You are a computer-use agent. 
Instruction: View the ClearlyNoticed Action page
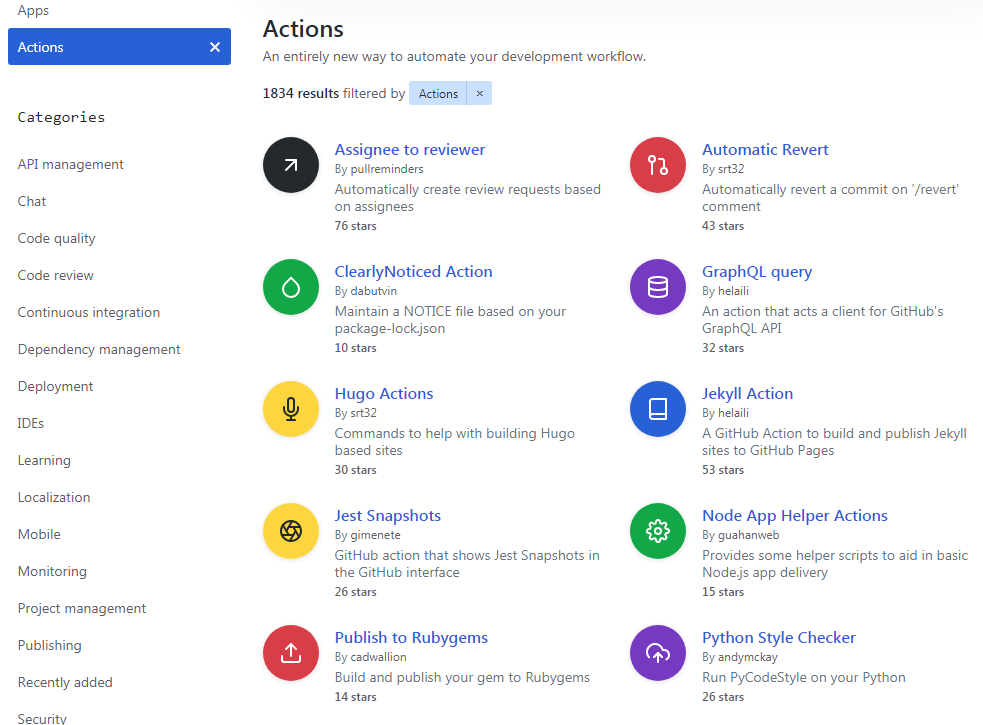414,272
